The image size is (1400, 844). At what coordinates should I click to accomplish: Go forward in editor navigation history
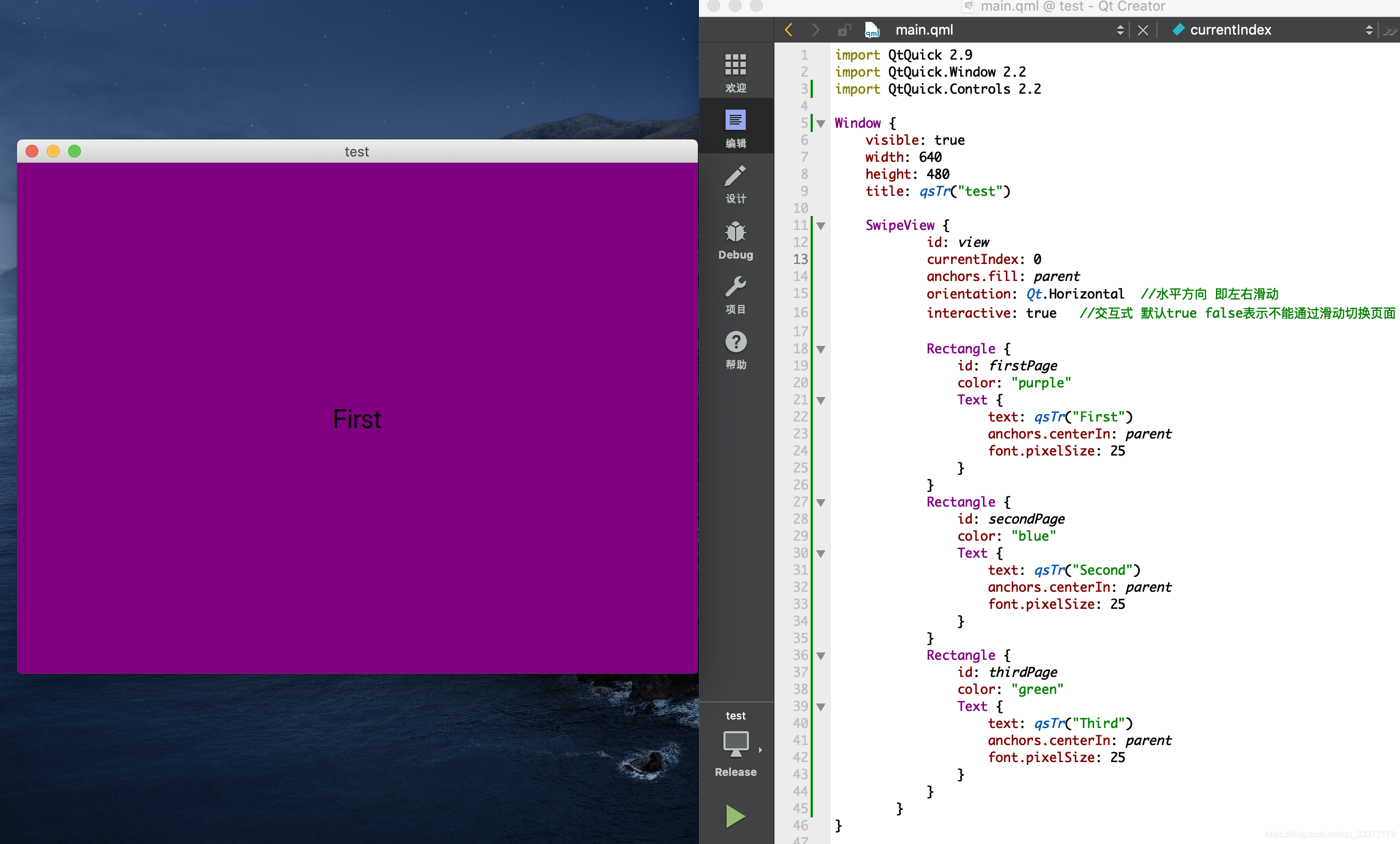coord(816,30)
